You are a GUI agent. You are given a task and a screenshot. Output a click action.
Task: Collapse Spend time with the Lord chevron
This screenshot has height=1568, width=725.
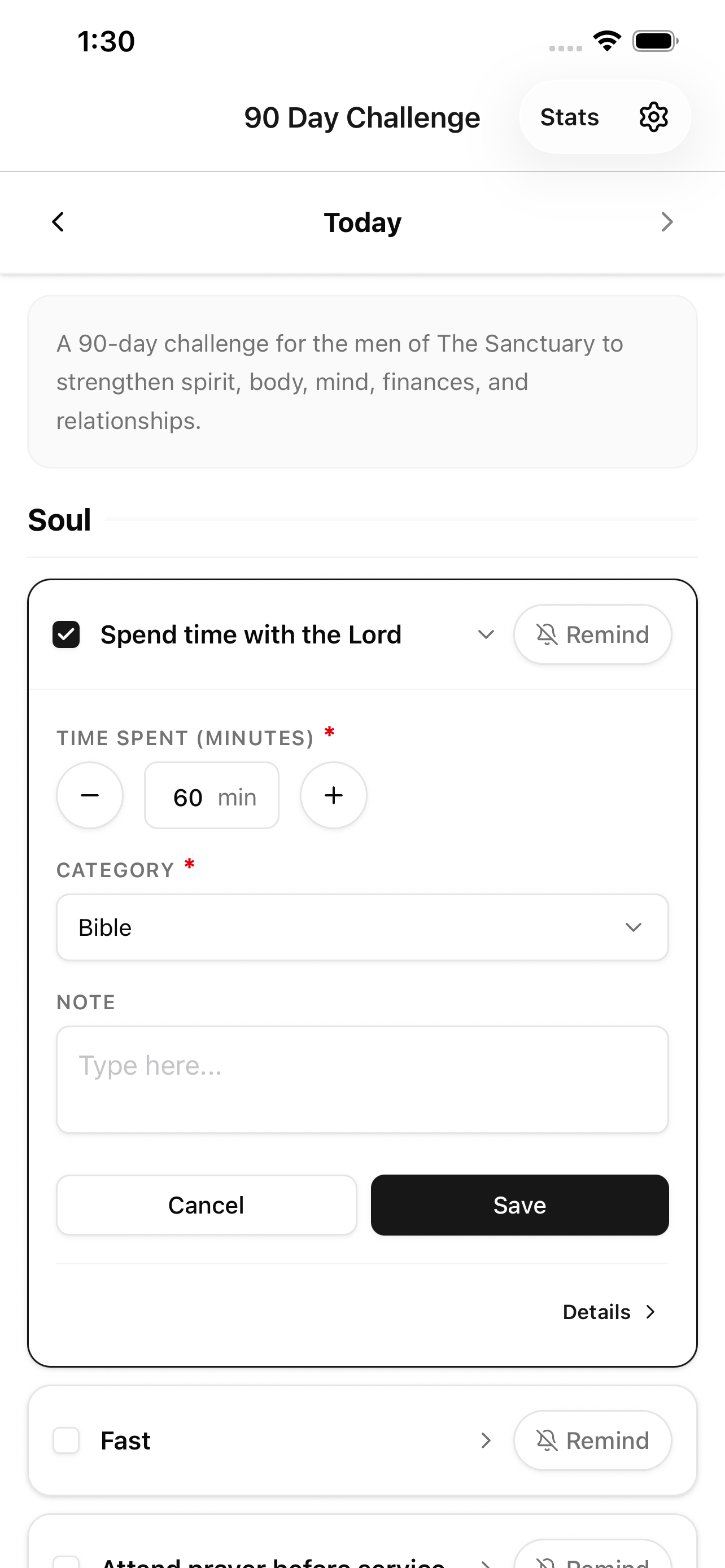coord(486,634)
